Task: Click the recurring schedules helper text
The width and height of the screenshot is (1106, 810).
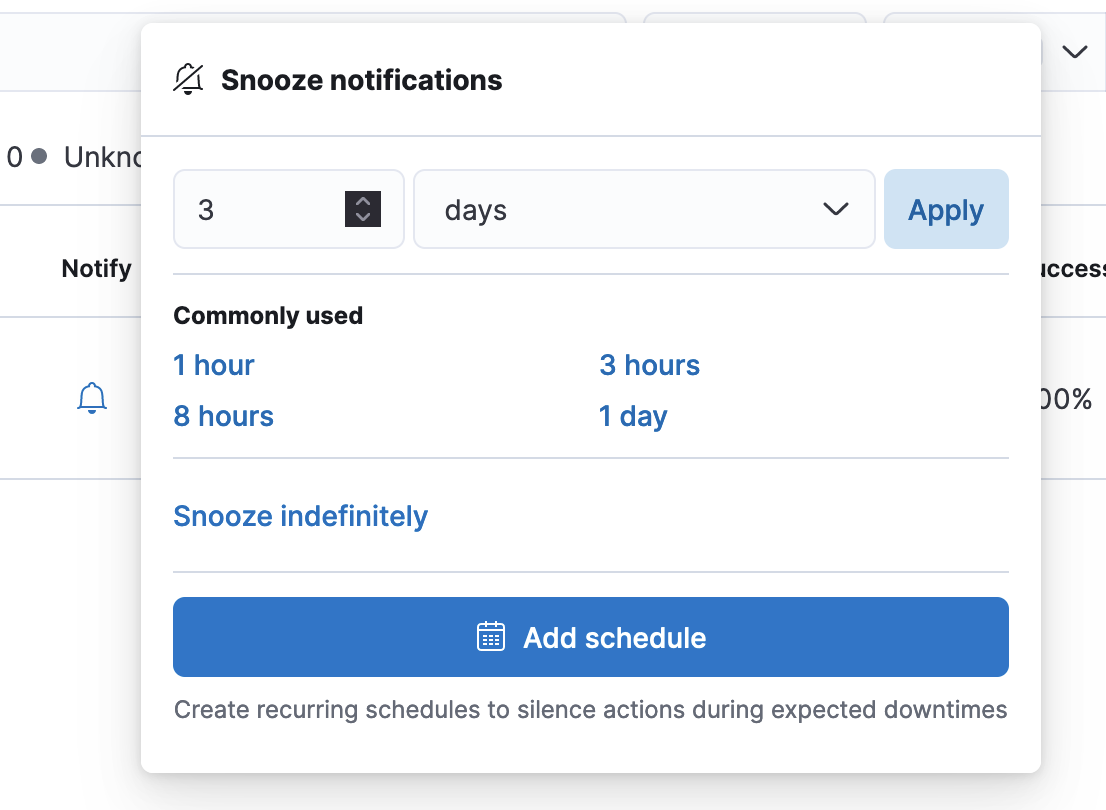Action: coord(590,710)
